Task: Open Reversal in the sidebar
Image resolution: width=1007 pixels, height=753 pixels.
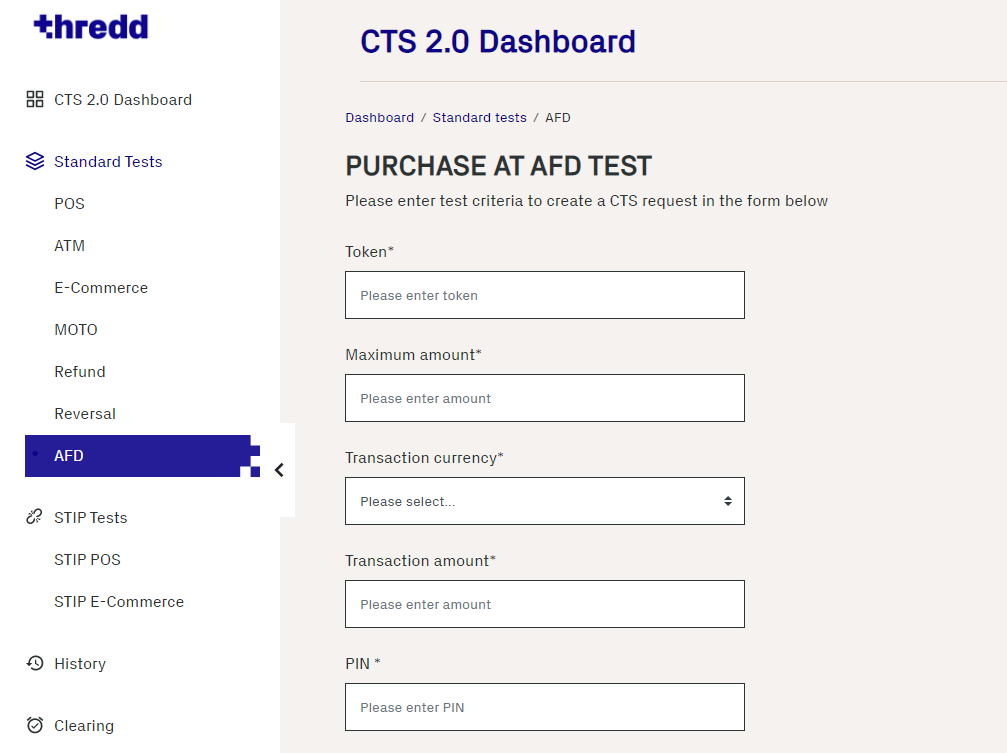Action: tap(85, 414)
